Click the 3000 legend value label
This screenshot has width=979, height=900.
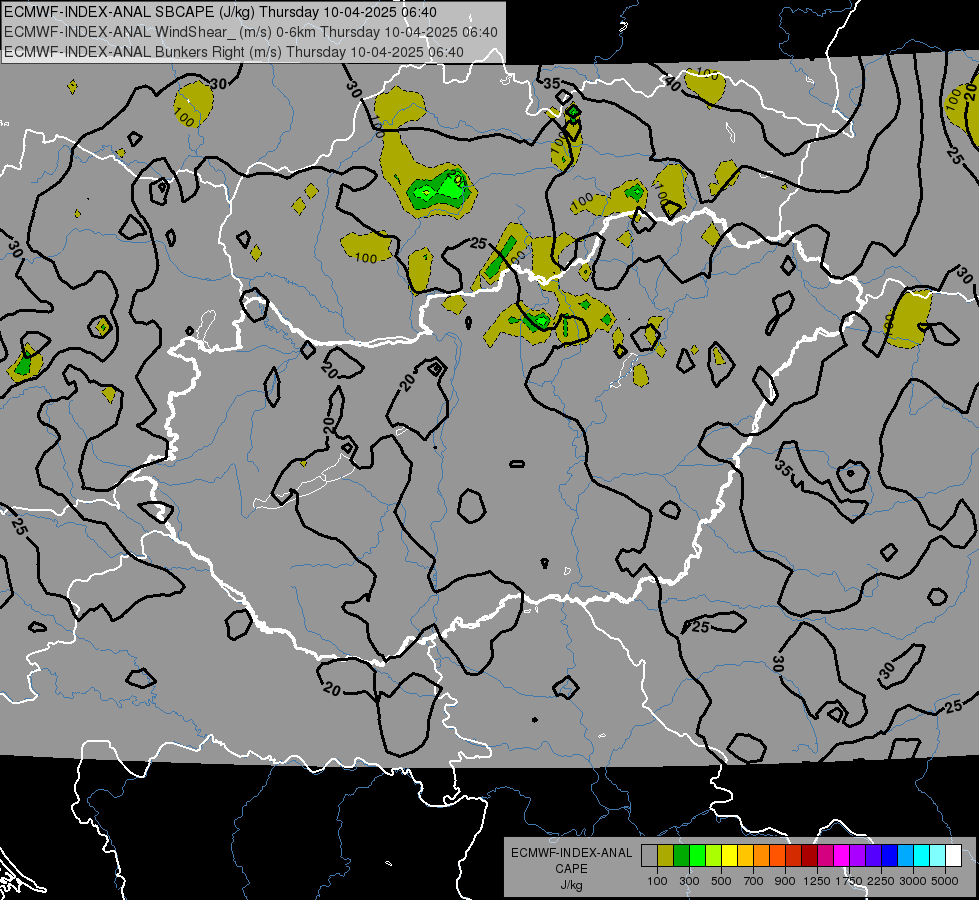(x=913, y=881)
